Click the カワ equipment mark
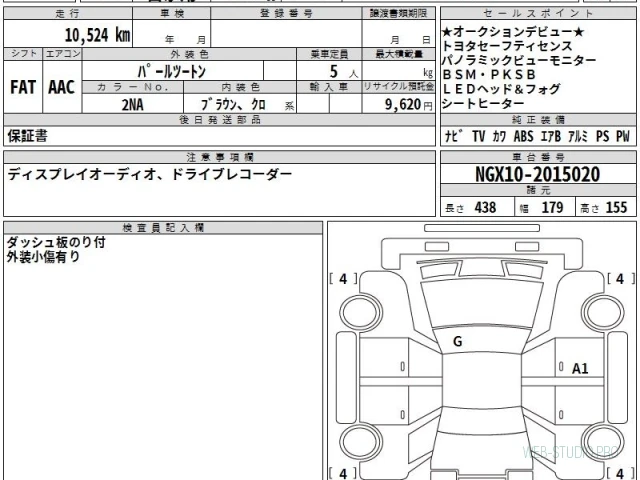Image resolution: width=640 pixels, height=480 pixels. (499, 136)
